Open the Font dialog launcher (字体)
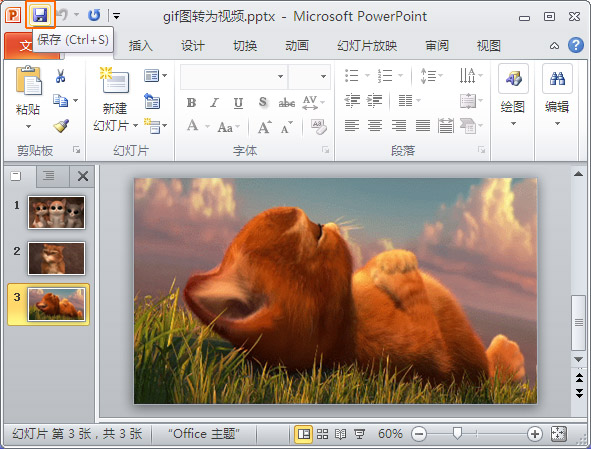Image resolution: width=591 pixels, height=449 pixels. 325,150
